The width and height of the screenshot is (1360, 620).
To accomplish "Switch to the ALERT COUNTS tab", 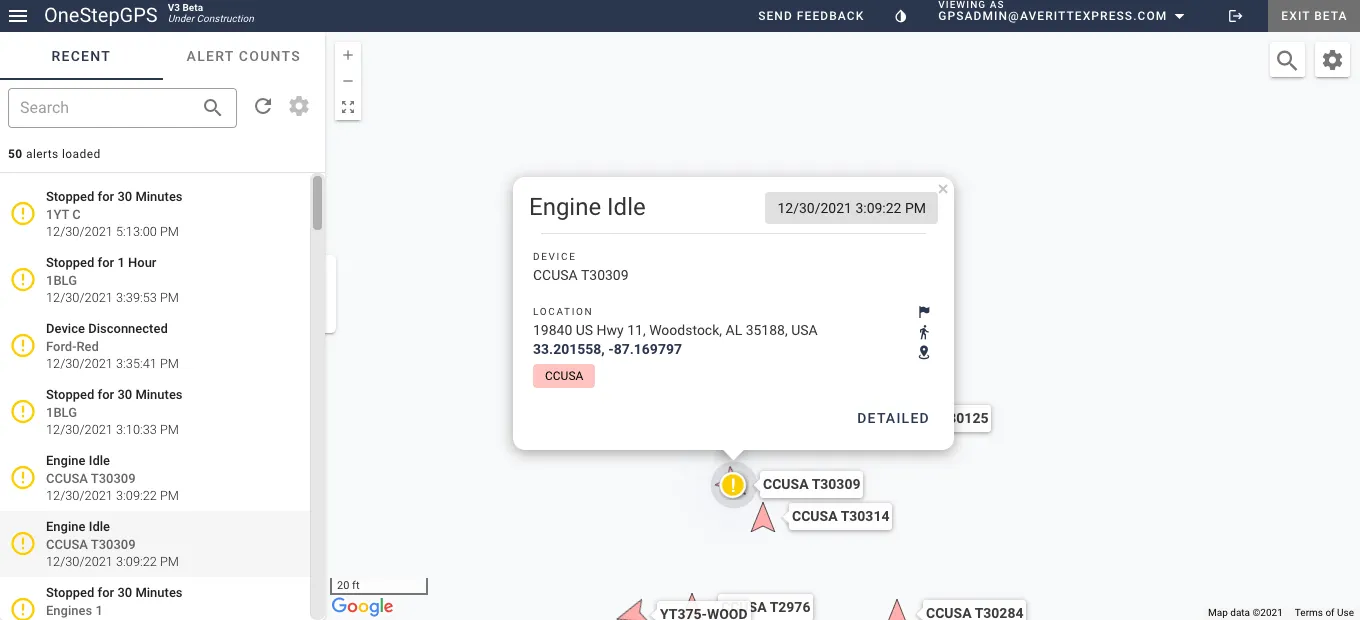I will 243,57.
